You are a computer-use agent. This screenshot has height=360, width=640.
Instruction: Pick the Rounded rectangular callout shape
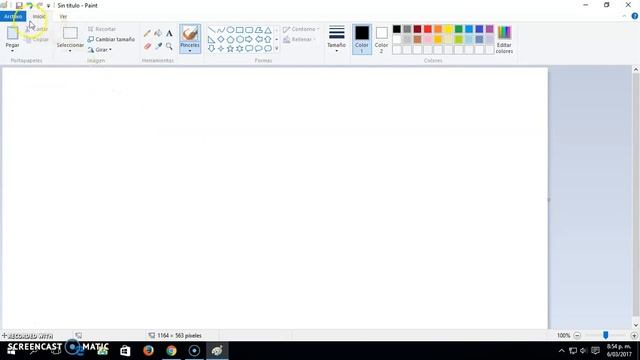coord(249,49)
